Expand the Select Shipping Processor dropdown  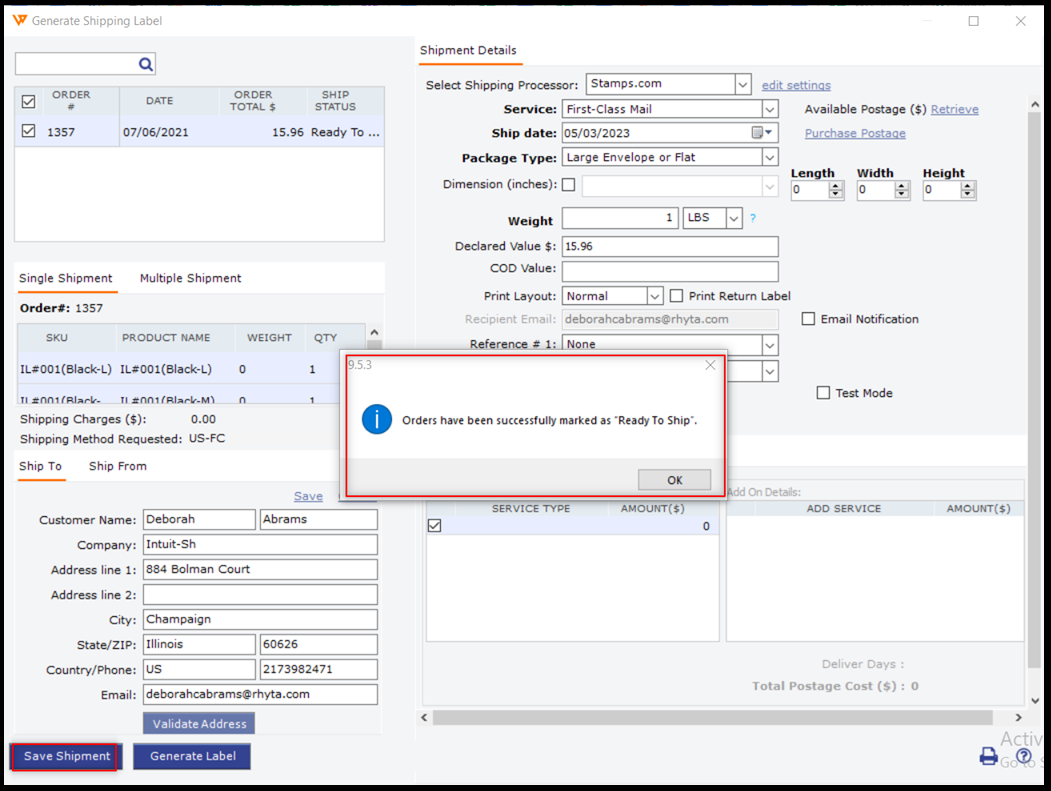point(742,85)
